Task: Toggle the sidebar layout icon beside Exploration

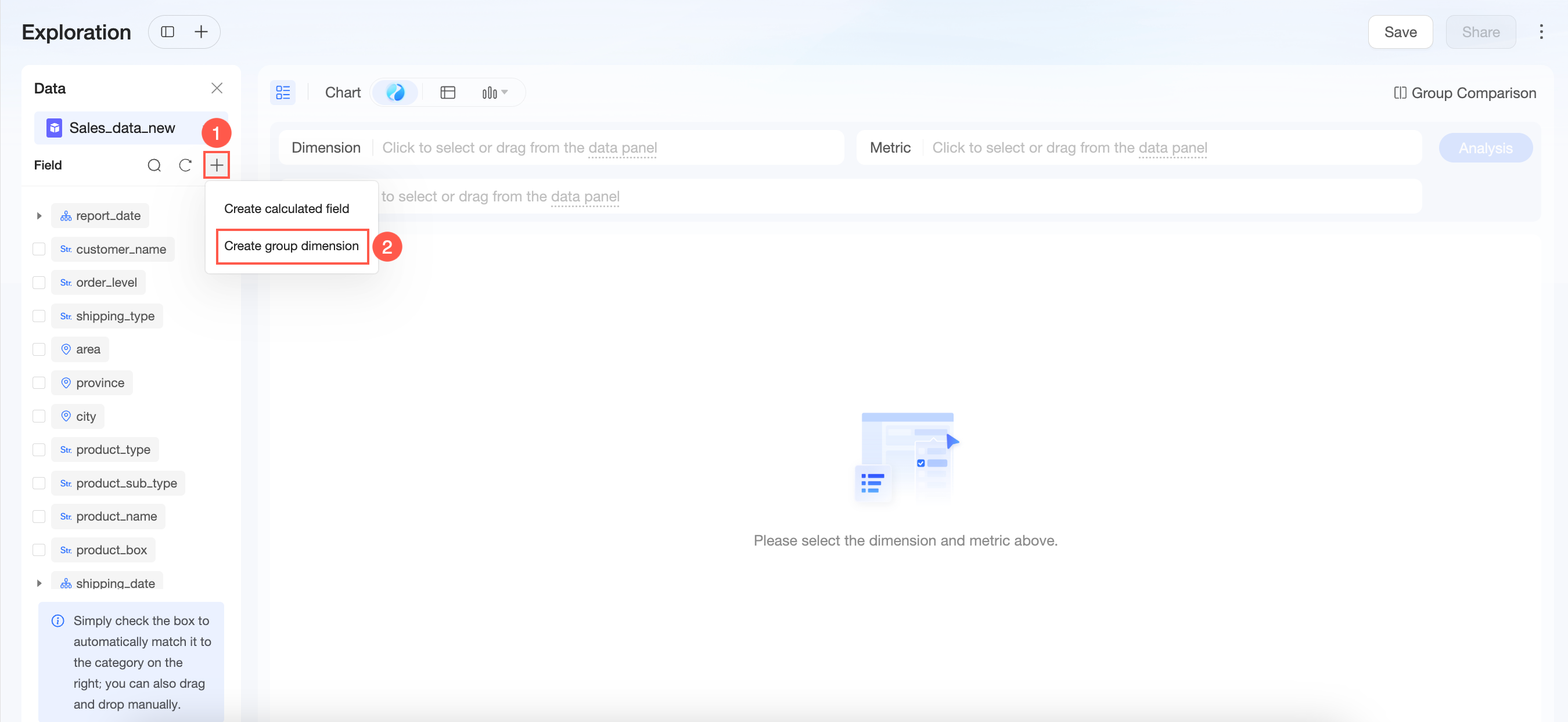Action: [x=167, y=33]
